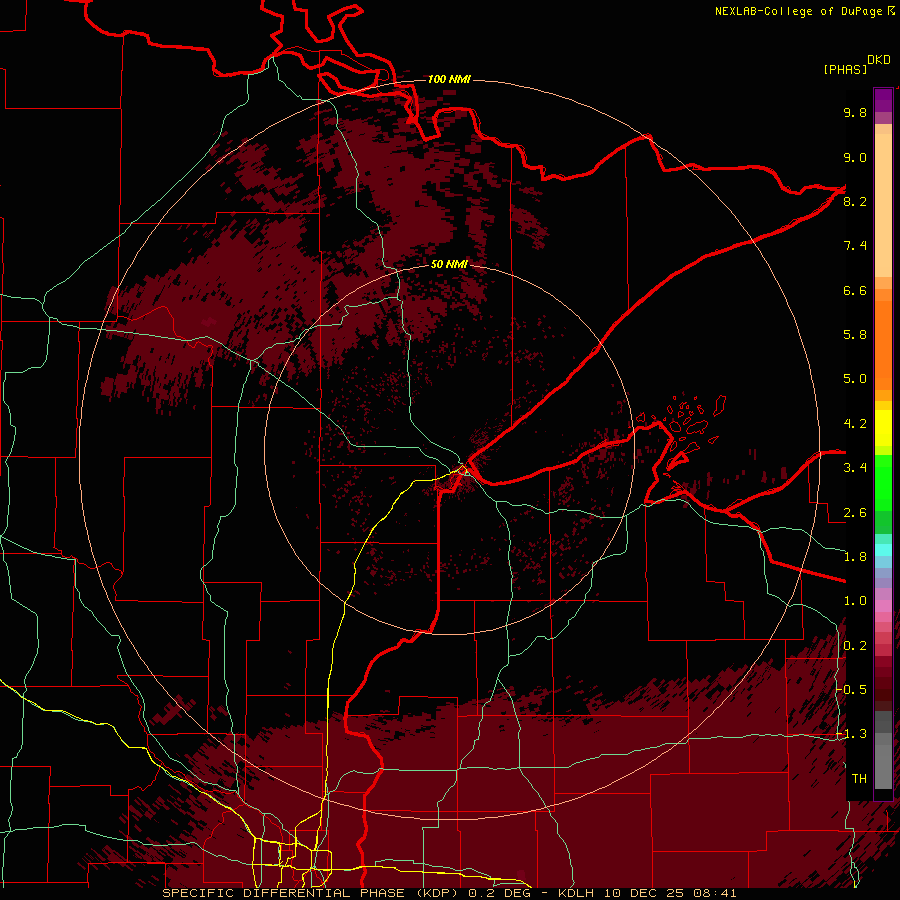Click the 1.0 value on the color scale

point(855,601)
